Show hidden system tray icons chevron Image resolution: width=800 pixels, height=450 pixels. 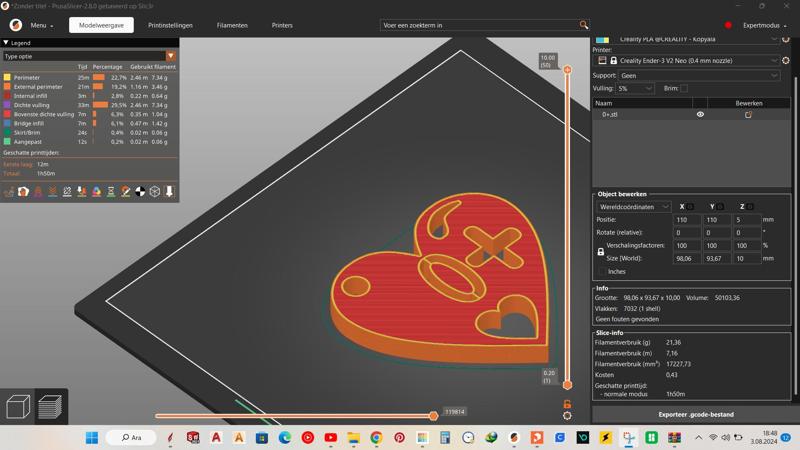pos(698,438)
